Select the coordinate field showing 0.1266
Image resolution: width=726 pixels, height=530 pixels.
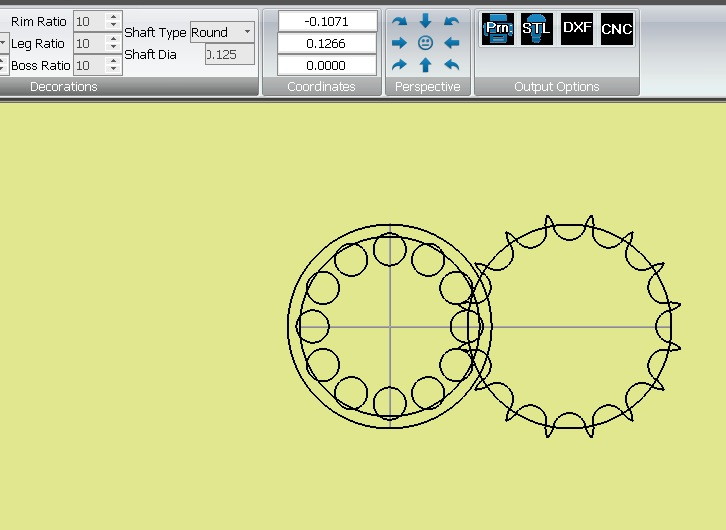(328, 43)
